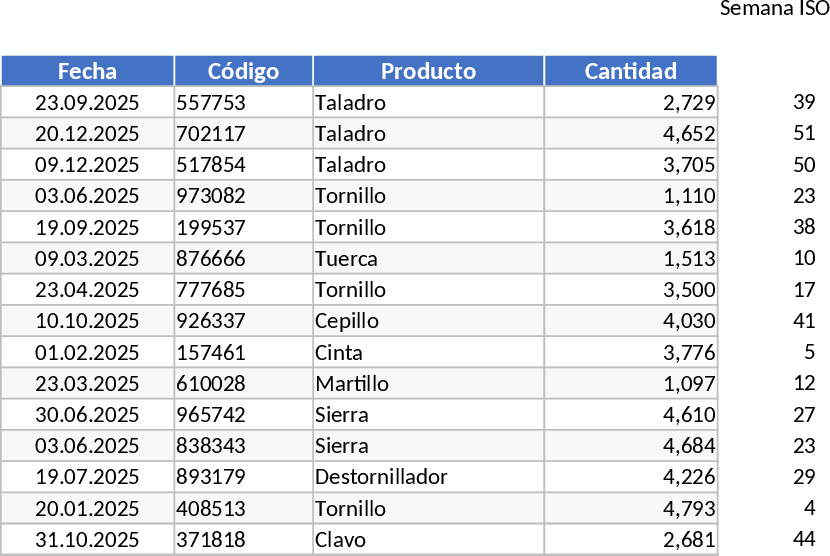Click quantity cell 4,793
Viewport: 830px width, 556px height.
(630, 508)
